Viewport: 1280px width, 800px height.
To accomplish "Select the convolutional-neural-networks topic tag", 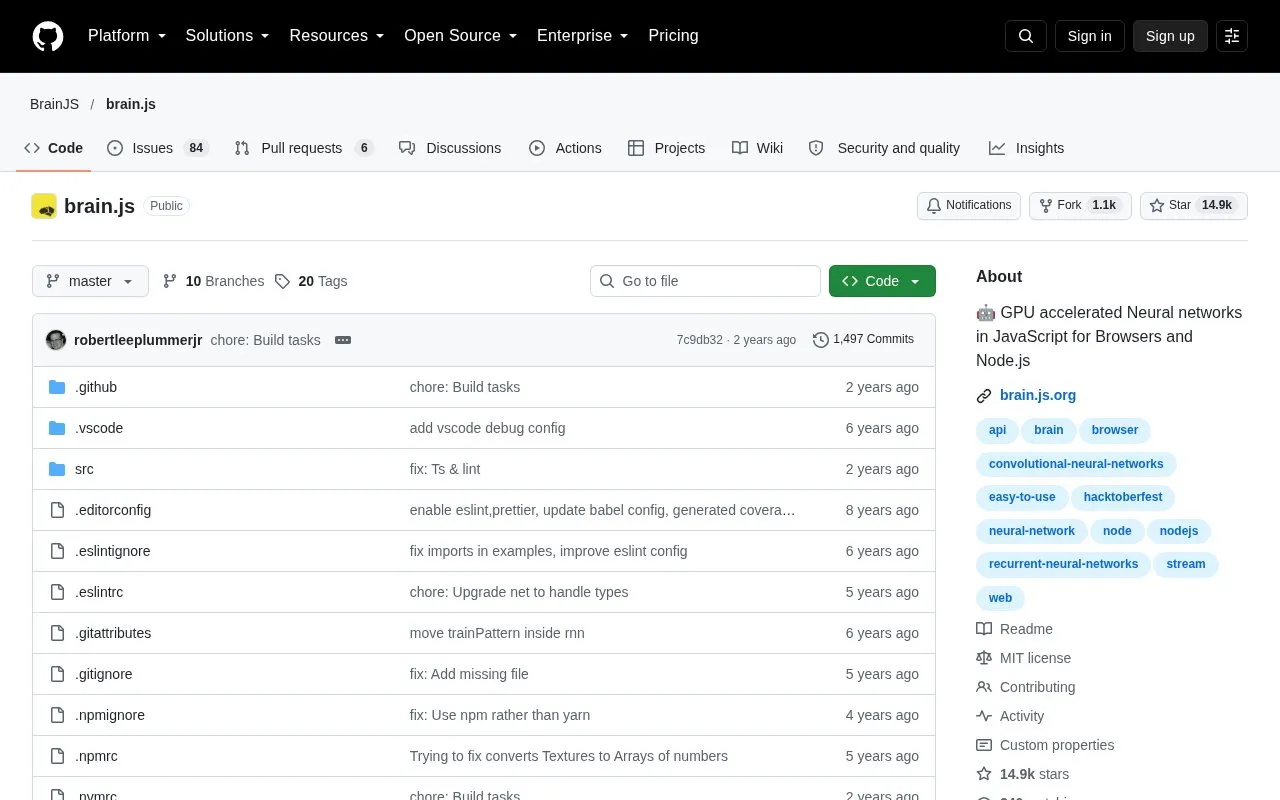I will [1076, 464].
